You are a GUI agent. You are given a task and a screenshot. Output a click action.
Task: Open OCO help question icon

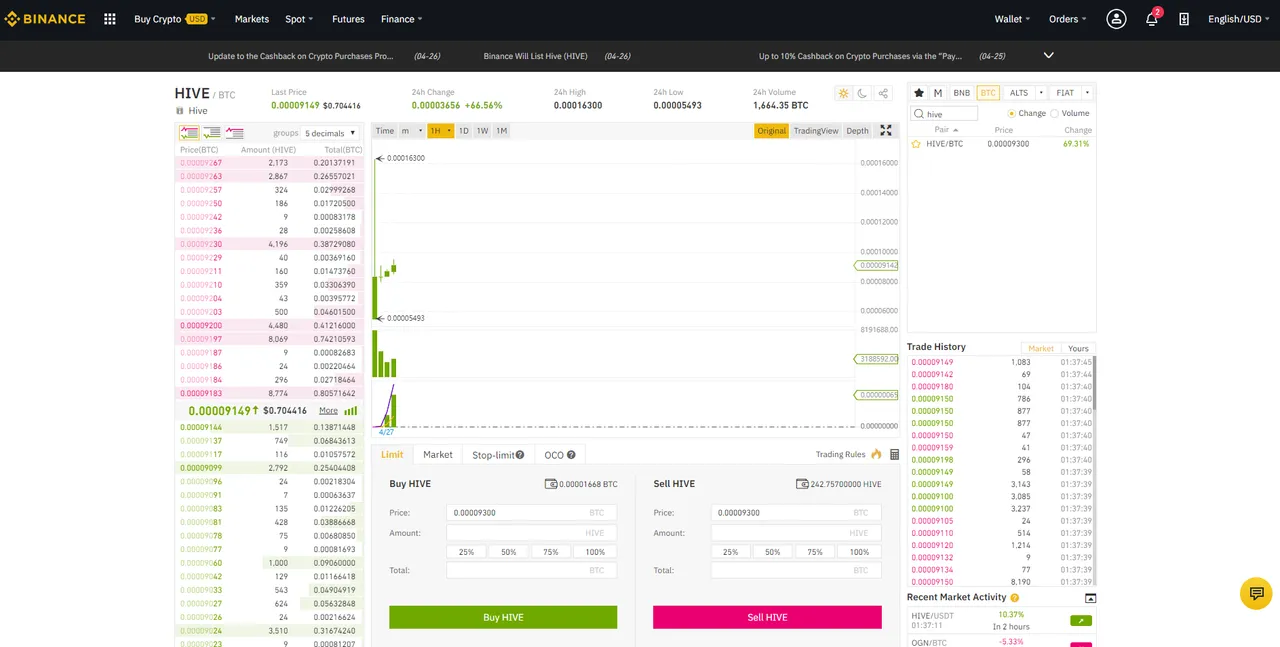571,455
